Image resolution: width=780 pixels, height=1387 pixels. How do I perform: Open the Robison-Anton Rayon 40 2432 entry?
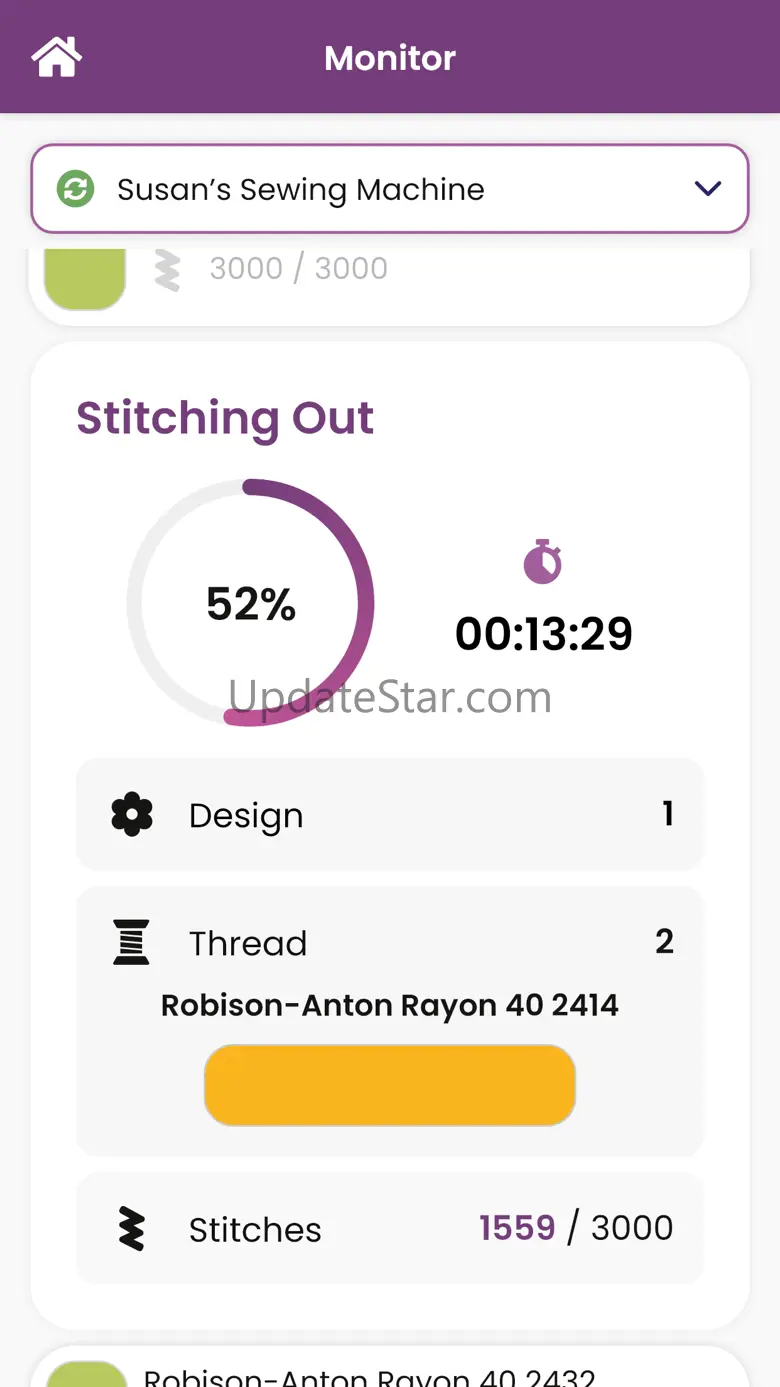coord(370,1375)
